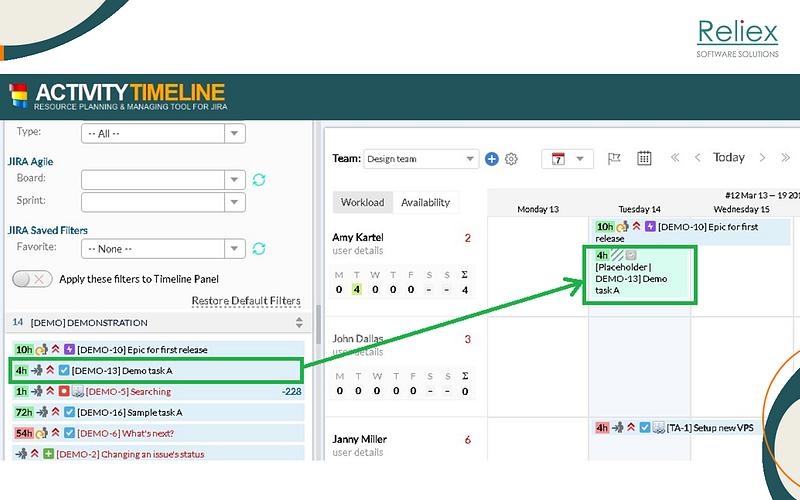Click Janny Miller name
The image size is (800, 500).
360,439
